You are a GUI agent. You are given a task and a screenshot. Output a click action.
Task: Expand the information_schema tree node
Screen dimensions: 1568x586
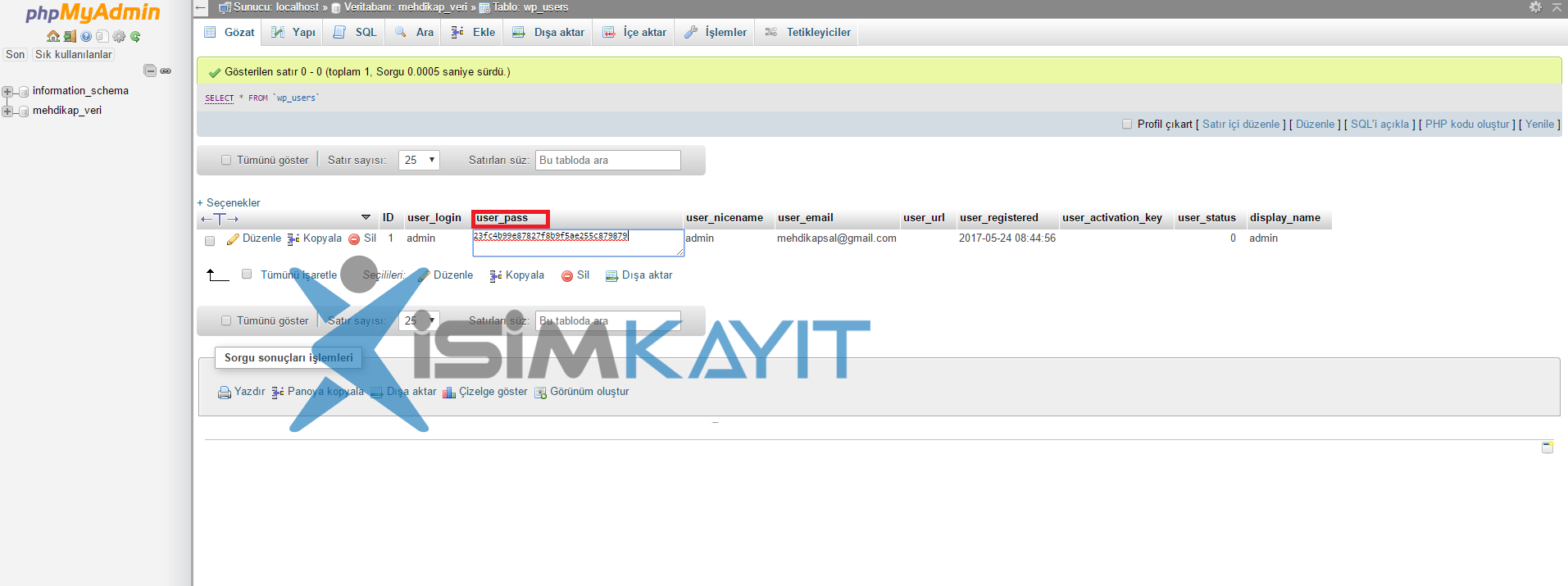pos(7,92)
